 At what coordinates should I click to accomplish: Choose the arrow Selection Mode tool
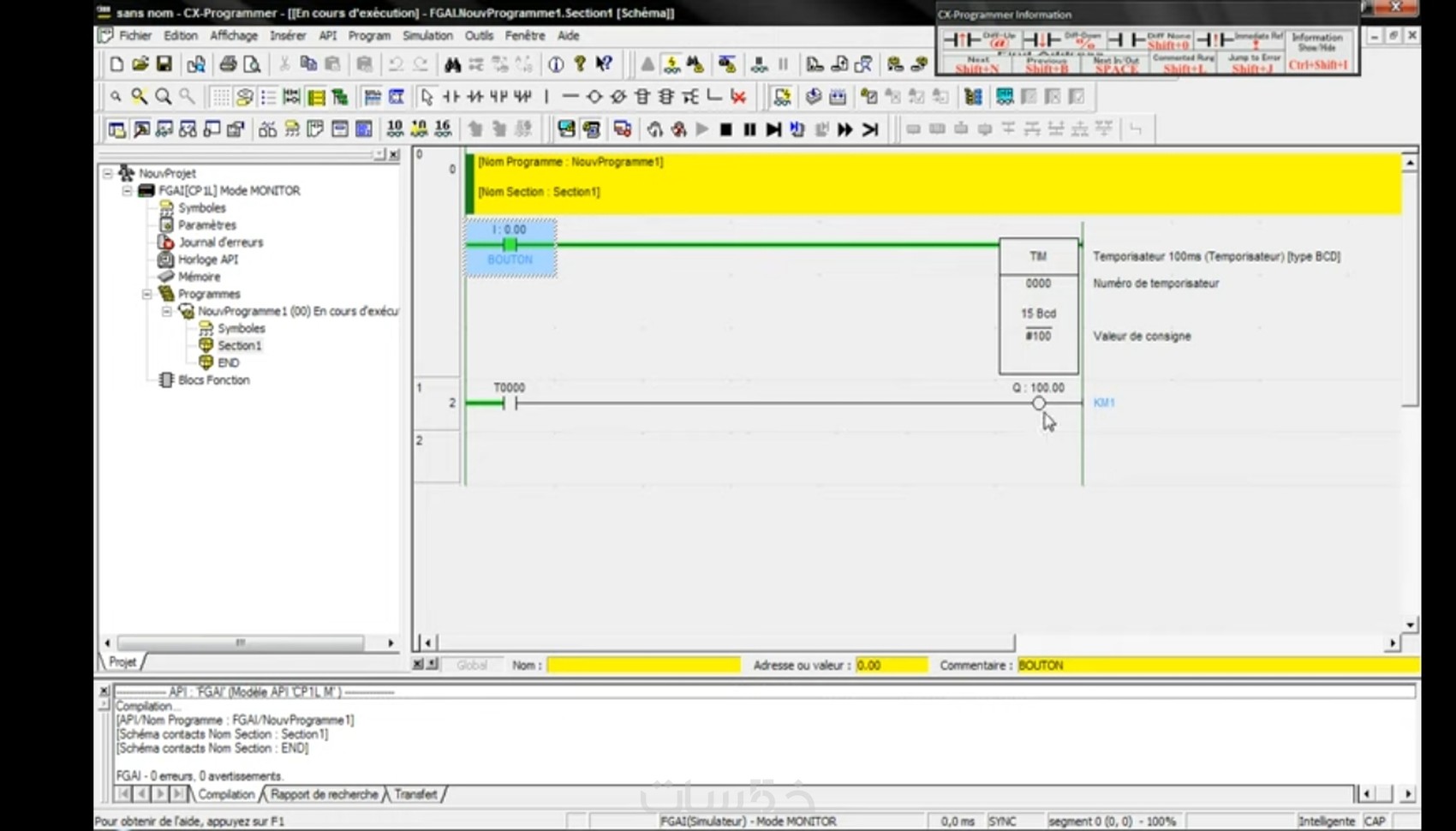point(427,97)
